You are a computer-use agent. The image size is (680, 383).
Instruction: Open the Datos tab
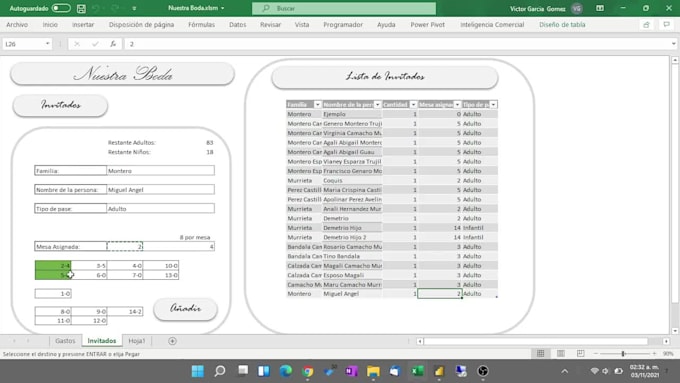[238, 25]
